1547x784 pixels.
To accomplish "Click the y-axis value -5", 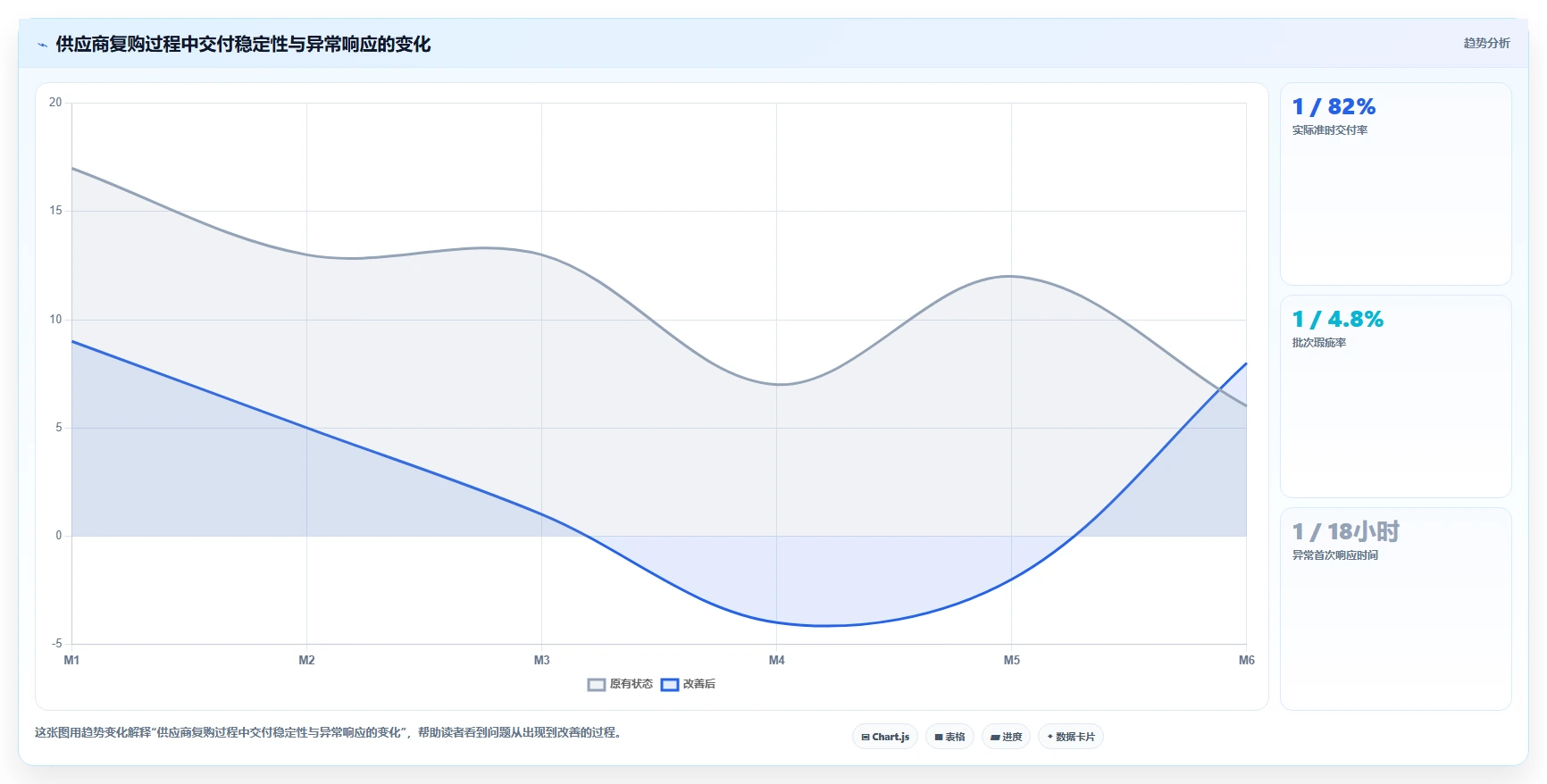I will [56, 644].
